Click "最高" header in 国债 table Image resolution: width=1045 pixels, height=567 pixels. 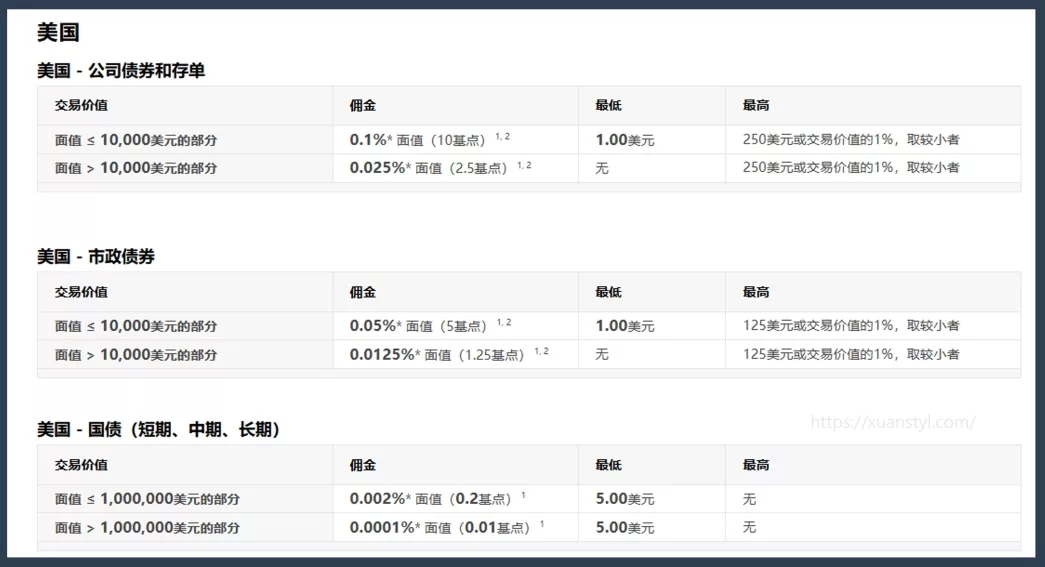coord(756,465)
